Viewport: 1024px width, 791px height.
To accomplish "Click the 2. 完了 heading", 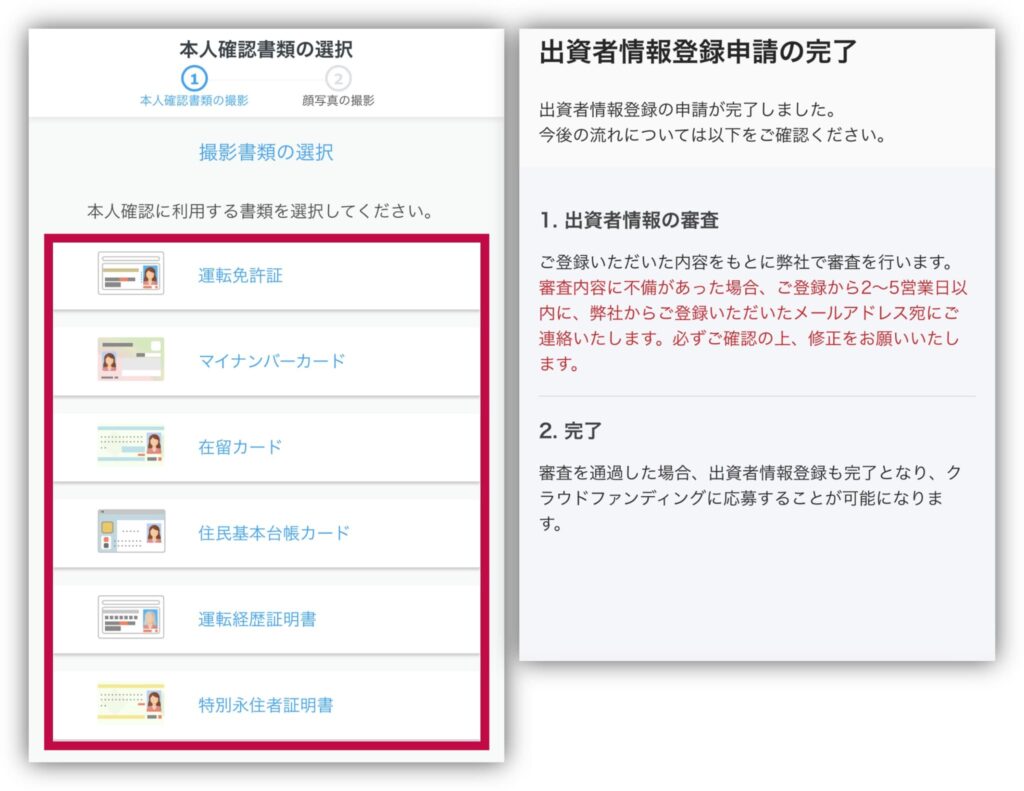I will pyautogui.click(x=569, y=431).
